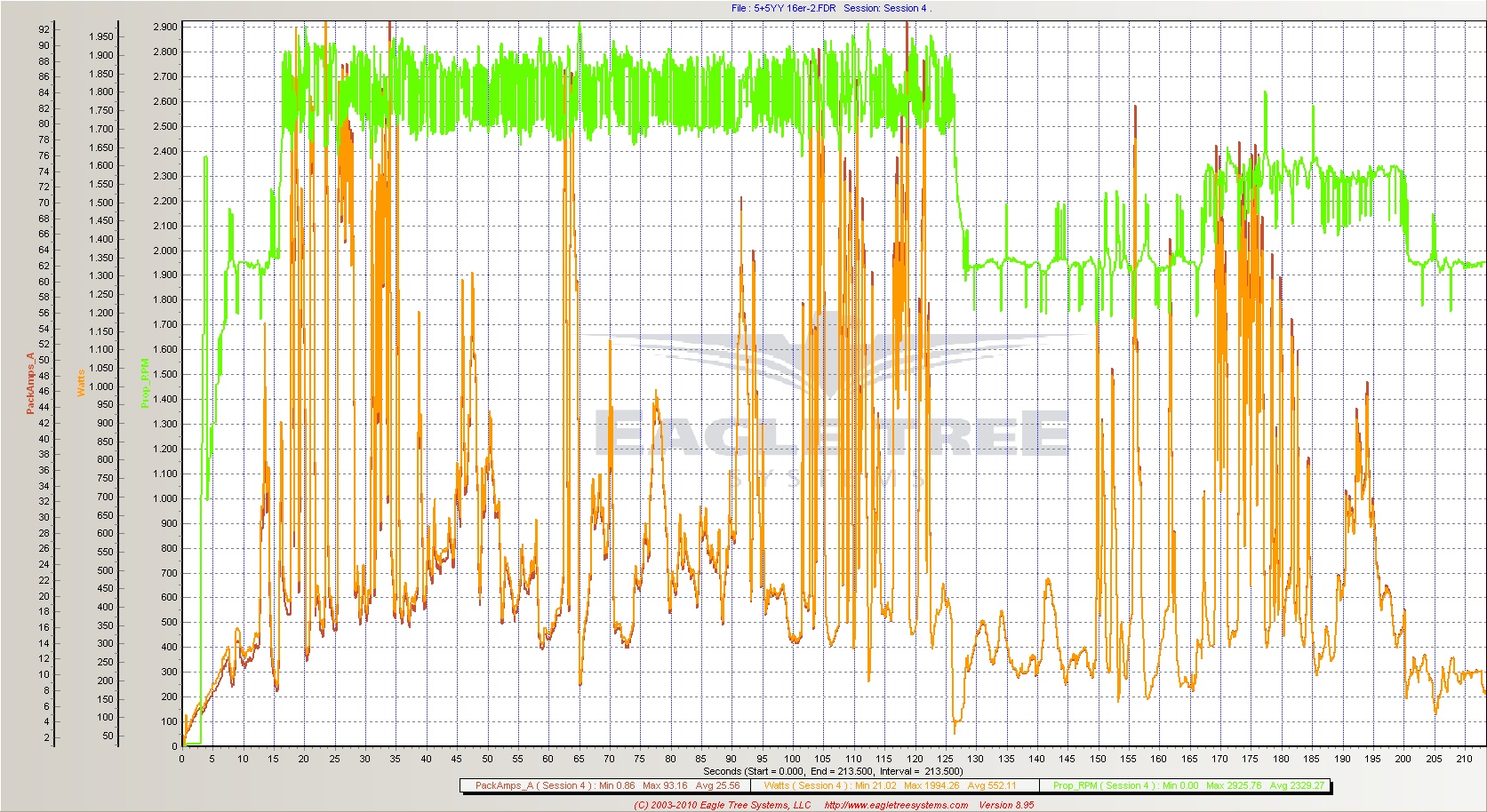The height and width of the screenshot is (812, 1487).
Task: Click the vertical PackAmps_A axis title
Action: pyautogui.click(x=30, y=383)
